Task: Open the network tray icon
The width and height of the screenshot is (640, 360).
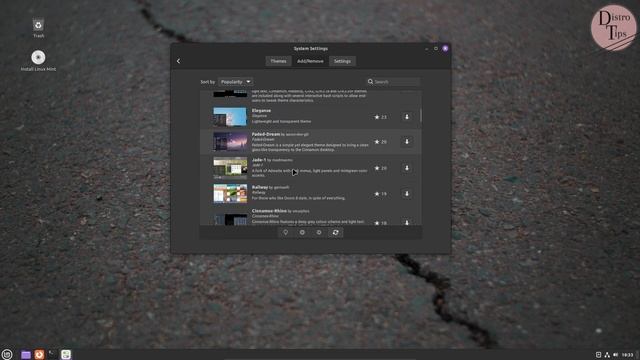Action: (607, 355)
